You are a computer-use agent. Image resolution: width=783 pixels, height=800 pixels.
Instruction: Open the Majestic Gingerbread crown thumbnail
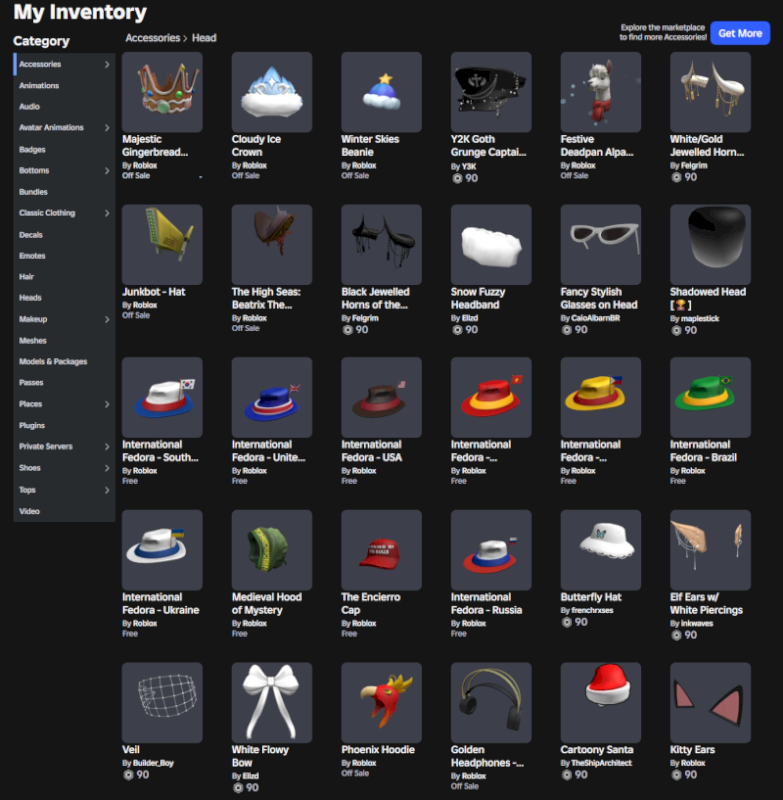tap(162, 92)
